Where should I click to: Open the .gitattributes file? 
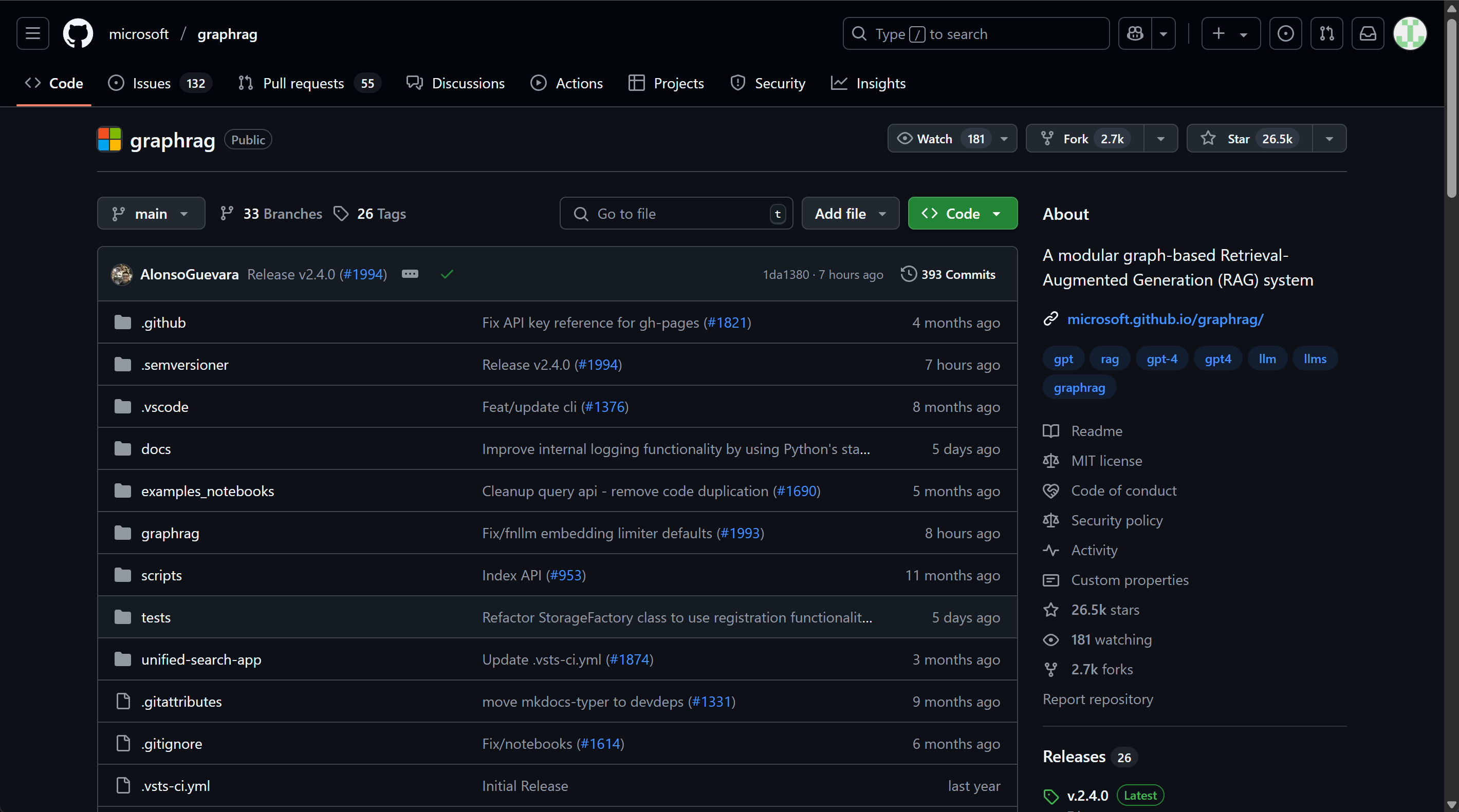(x=181, y=702)
